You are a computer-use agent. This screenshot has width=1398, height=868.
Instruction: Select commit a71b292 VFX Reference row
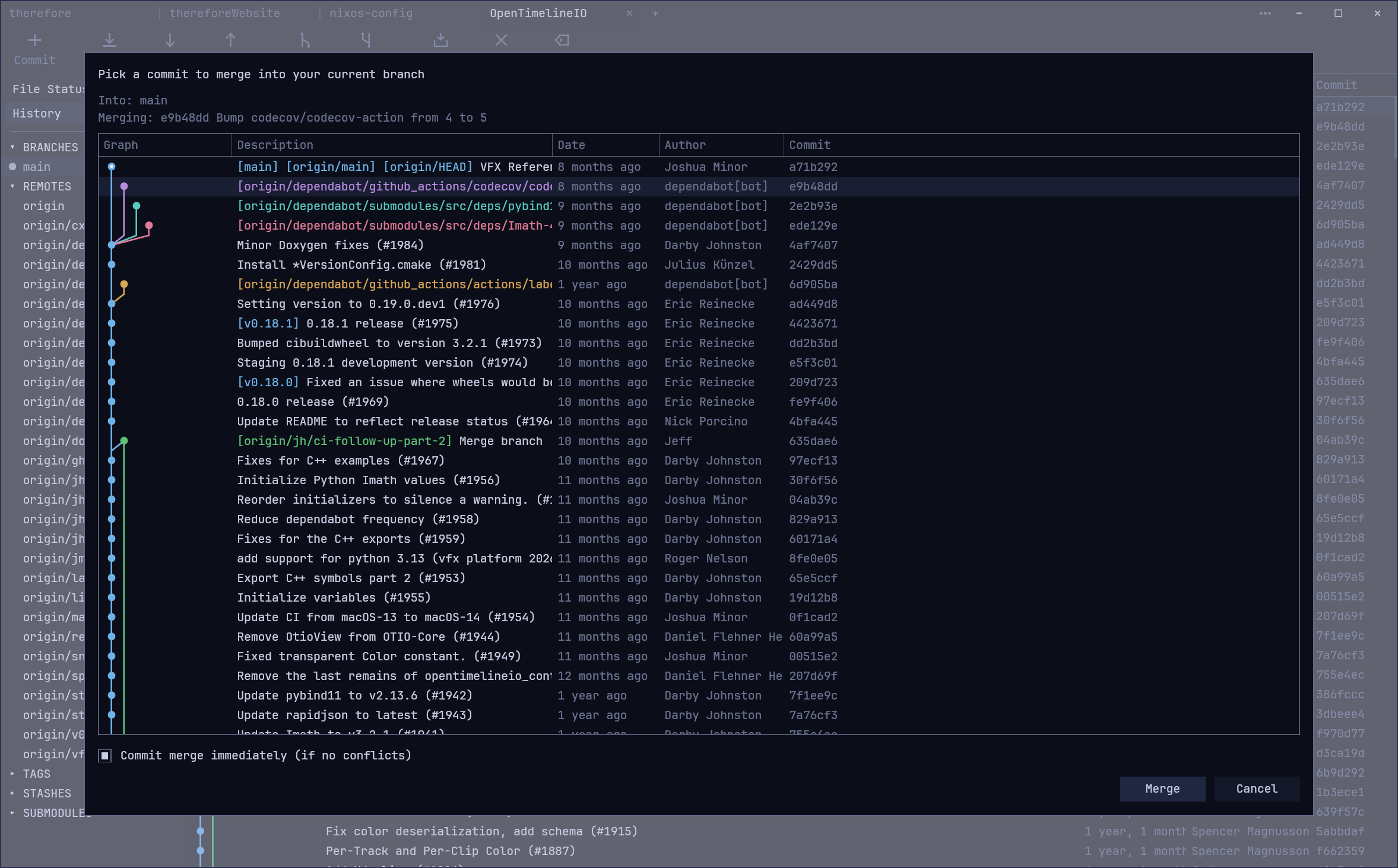[x=699, y=167]
